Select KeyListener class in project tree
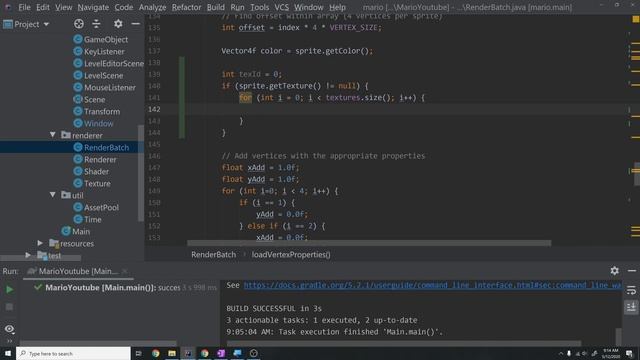This screenshot has width=640, height=360. coord(104,51)
